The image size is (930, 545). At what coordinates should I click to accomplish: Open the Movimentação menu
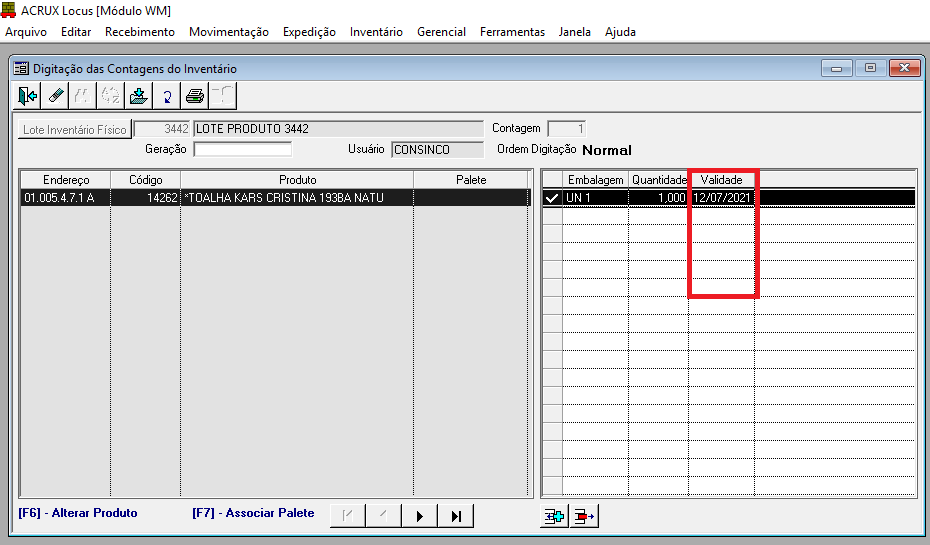[228, 32]
